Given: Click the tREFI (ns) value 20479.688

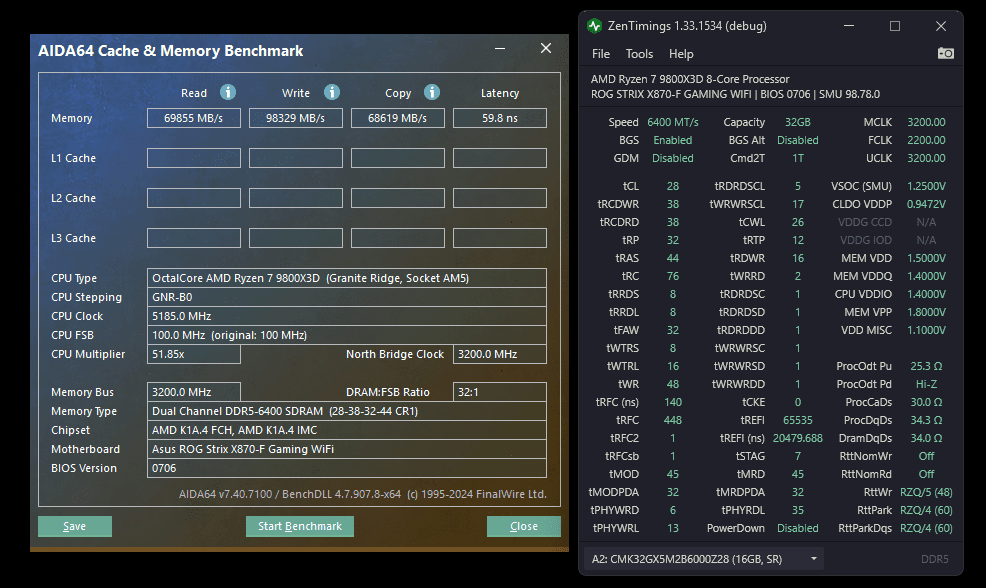Looking at the screenshot, I should [797, 438].
